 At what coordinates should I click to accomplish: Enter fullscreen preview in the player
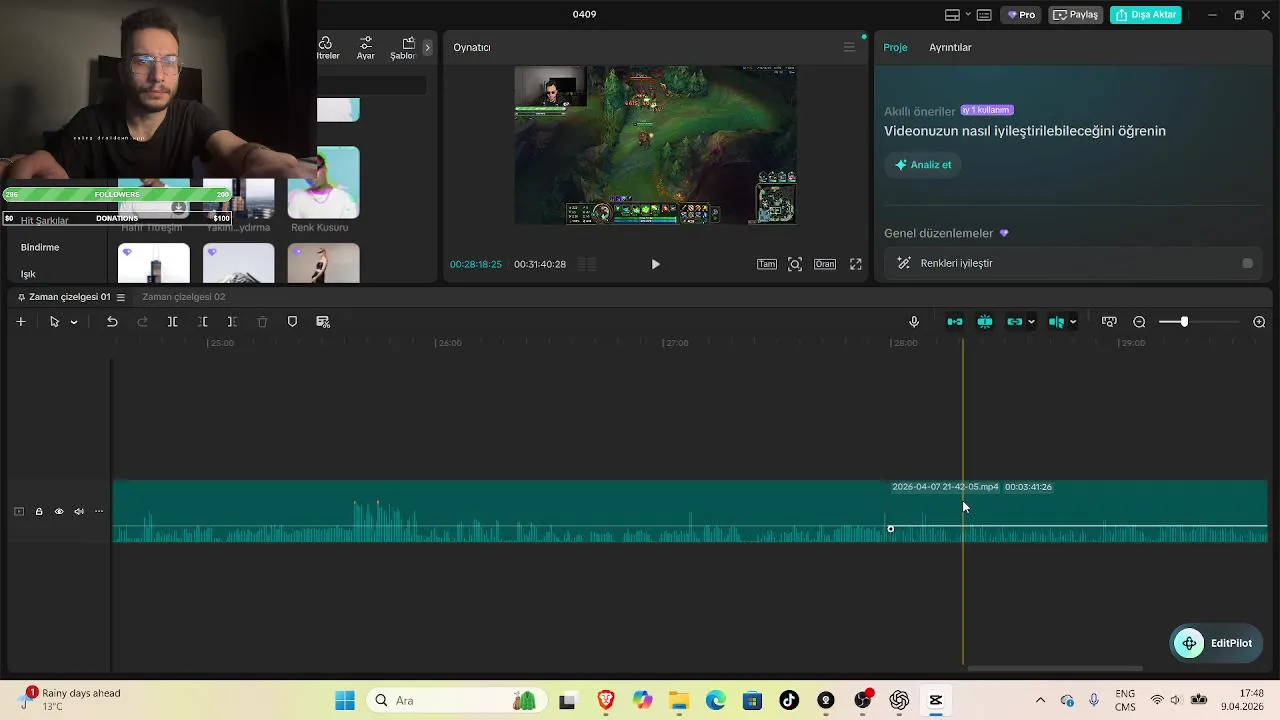tap(856, 264)
